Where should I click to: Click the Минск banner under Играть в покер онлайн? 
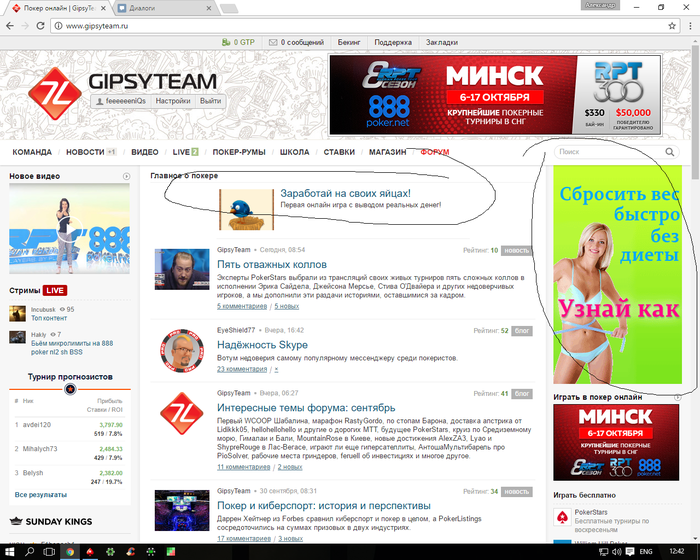pyautogui.click(x=616, y=442)
